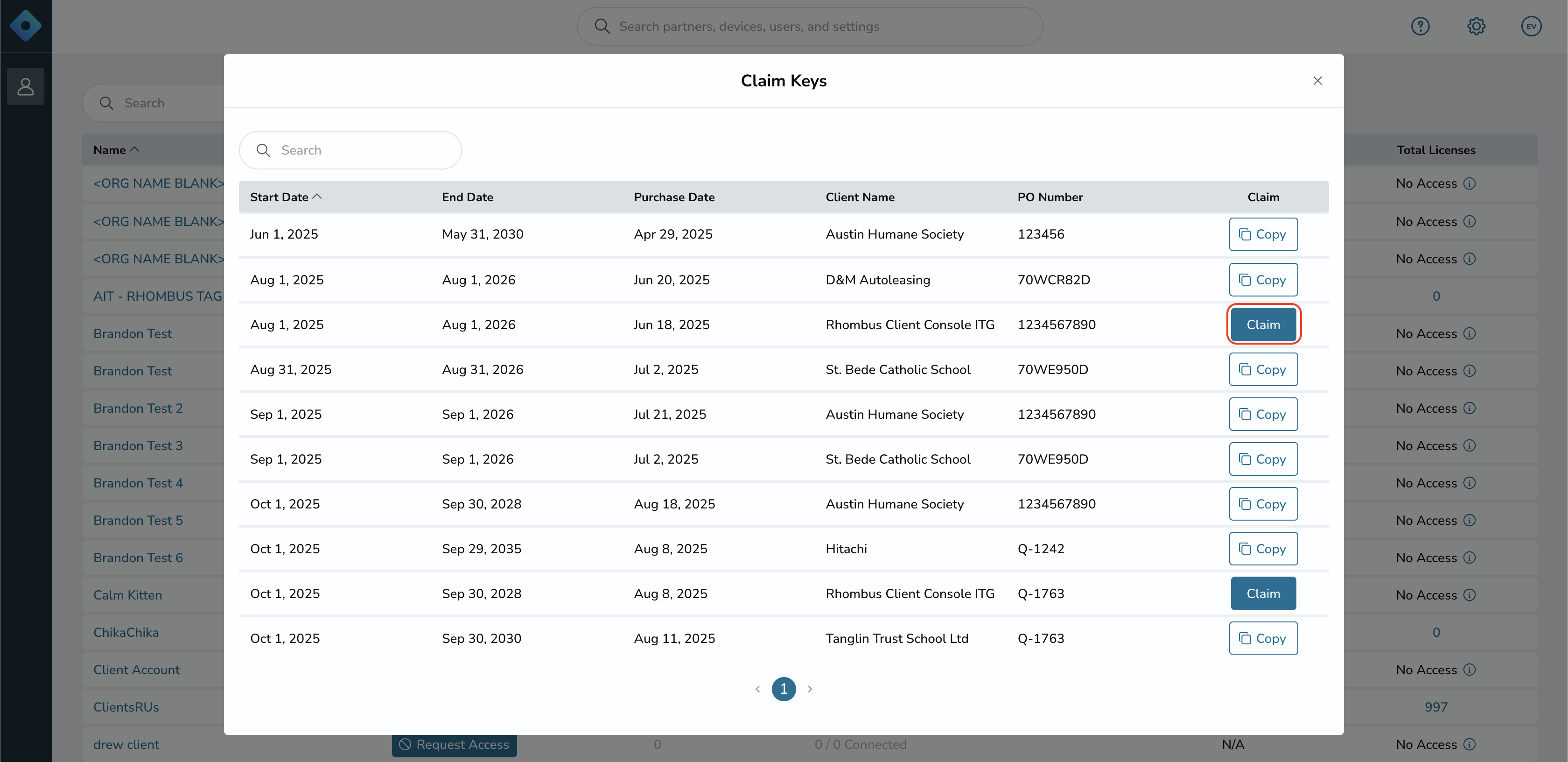Image resolution: width=1568 pixels, height=762 pixels.
Task: Open the user sidebar icon
Action: [26, 86]
